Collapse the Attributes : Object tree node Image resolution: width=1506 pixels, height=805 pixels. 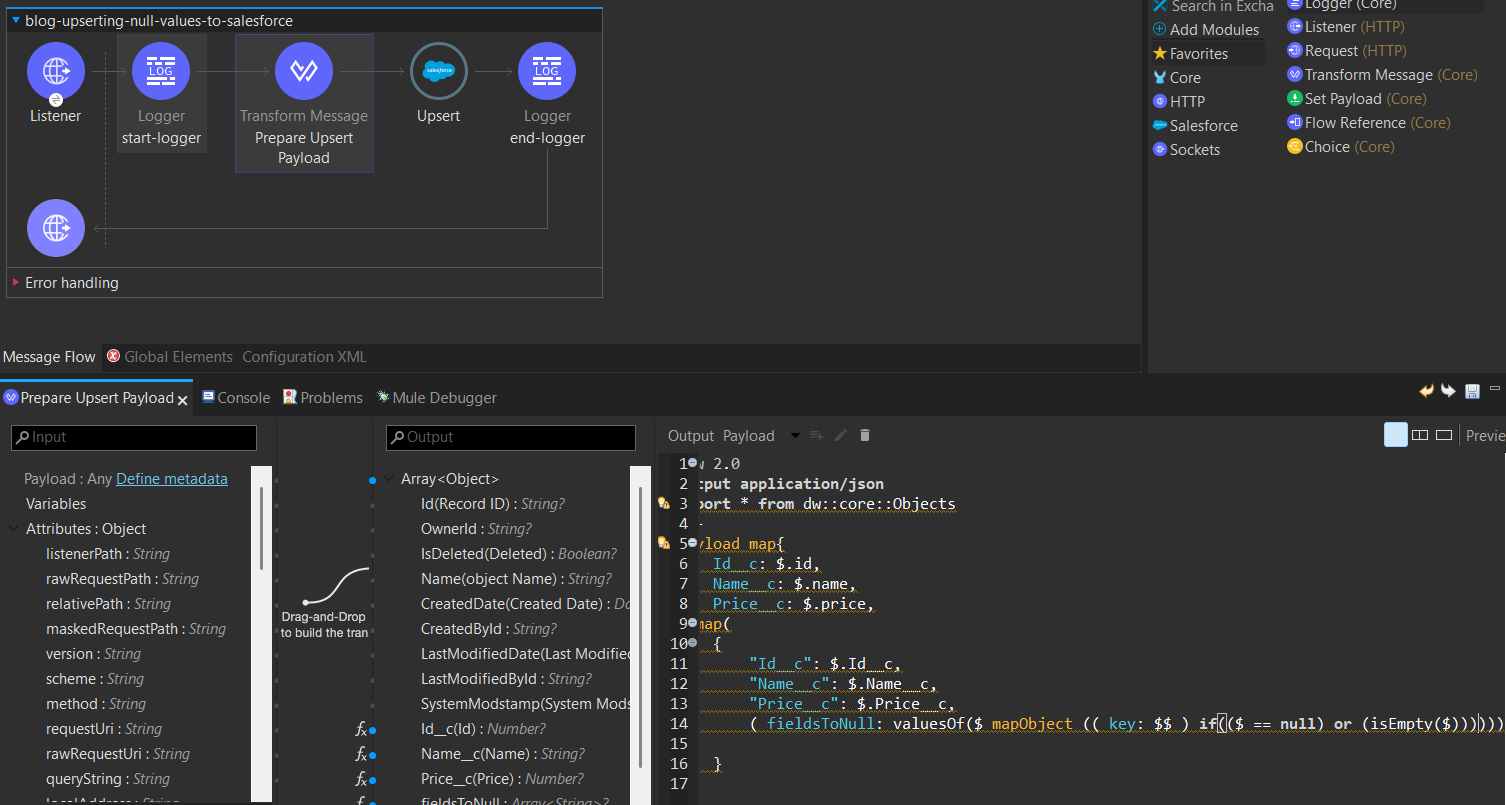click(14, 529)
